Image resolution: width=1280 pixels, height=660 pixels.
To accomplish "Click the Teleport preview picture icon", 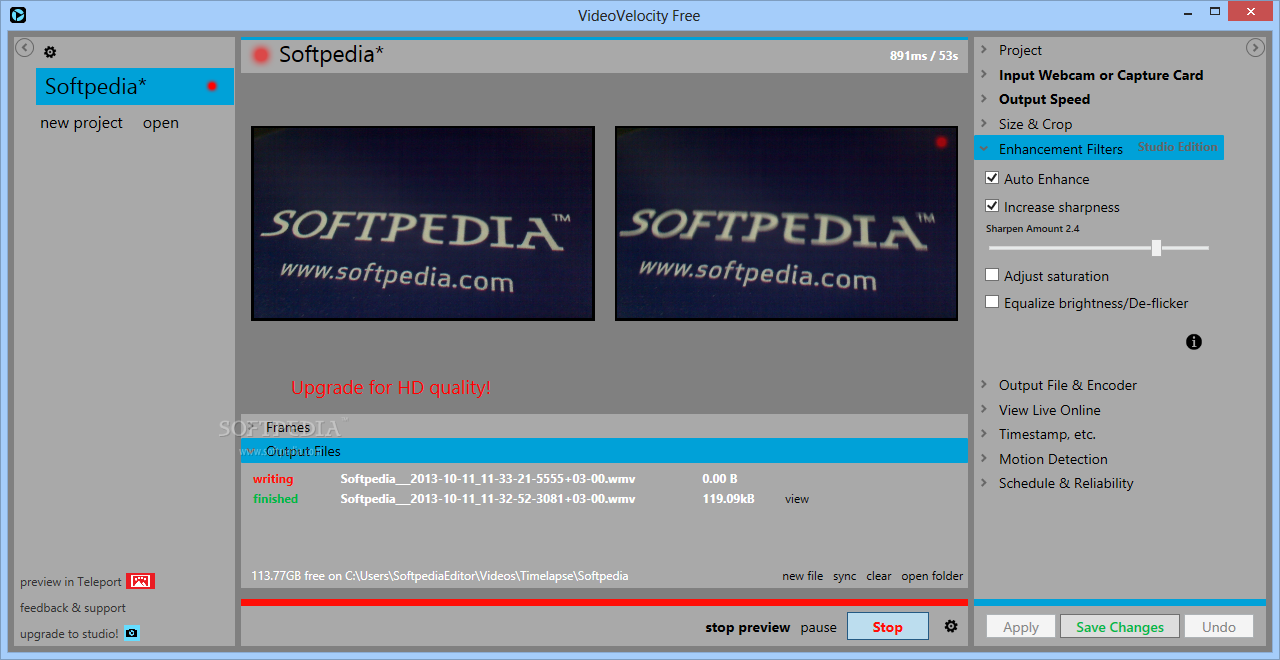I will (140, 581).
